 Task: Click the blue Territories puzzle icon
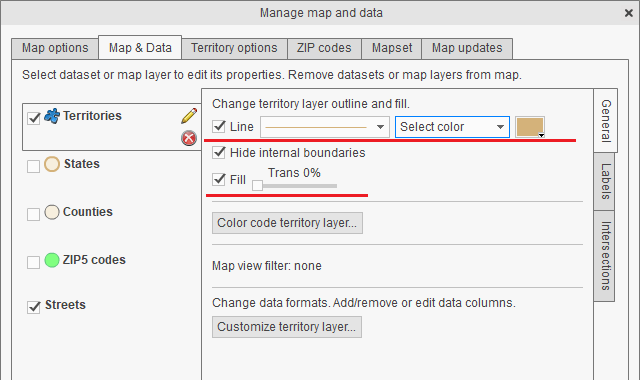point(52,116)
